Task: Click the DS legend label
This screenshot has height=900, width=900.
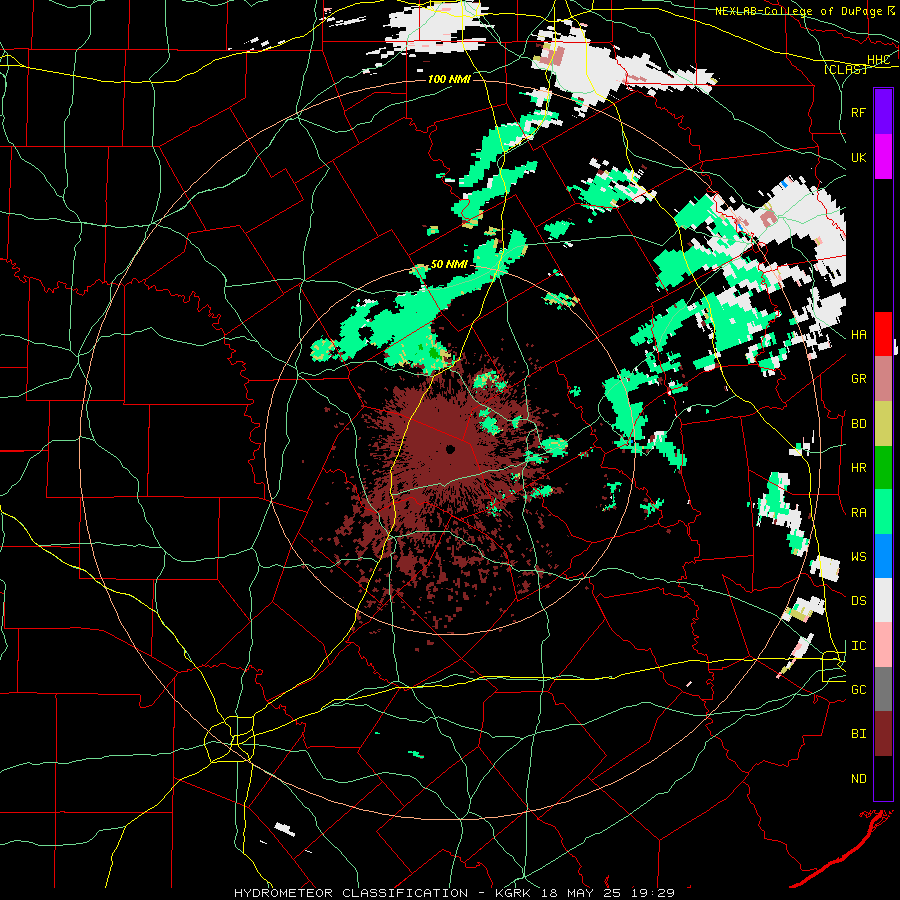Action: (858, 601)
